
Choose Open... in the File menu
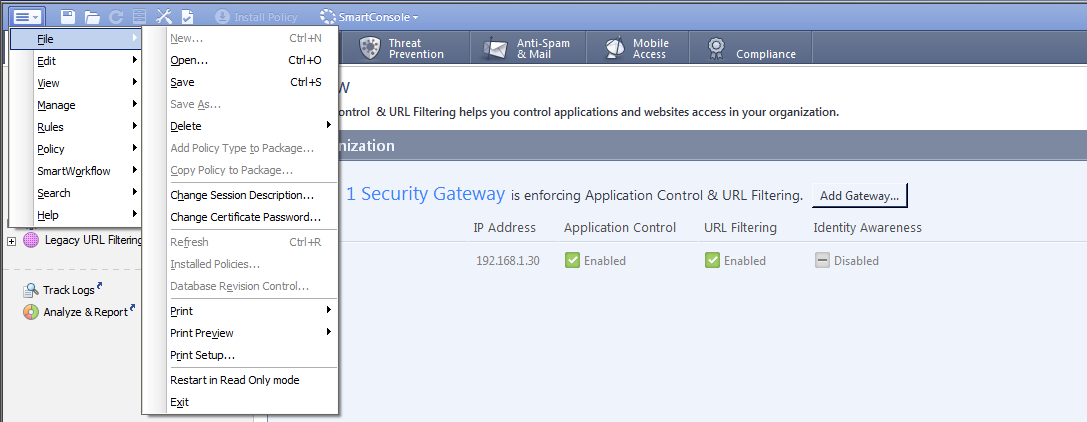240,60
